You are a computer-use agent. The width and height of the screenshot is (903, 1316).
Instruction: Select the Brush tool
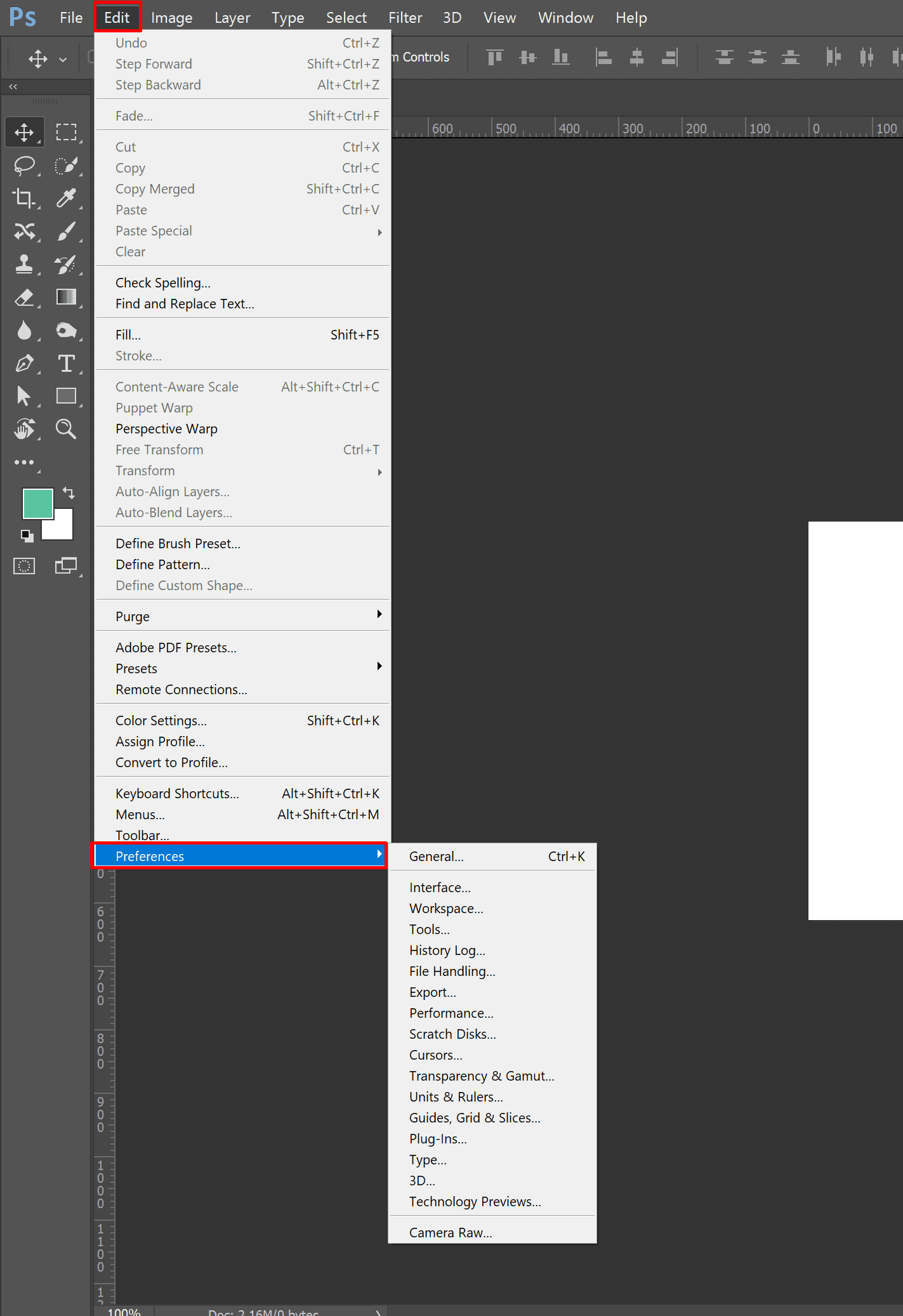66,232
